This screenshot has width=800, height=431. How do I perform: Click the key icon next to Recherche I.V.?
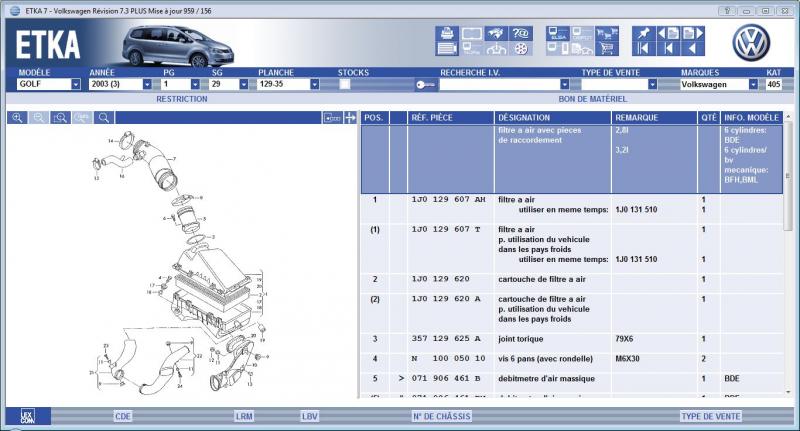point(425,85)
